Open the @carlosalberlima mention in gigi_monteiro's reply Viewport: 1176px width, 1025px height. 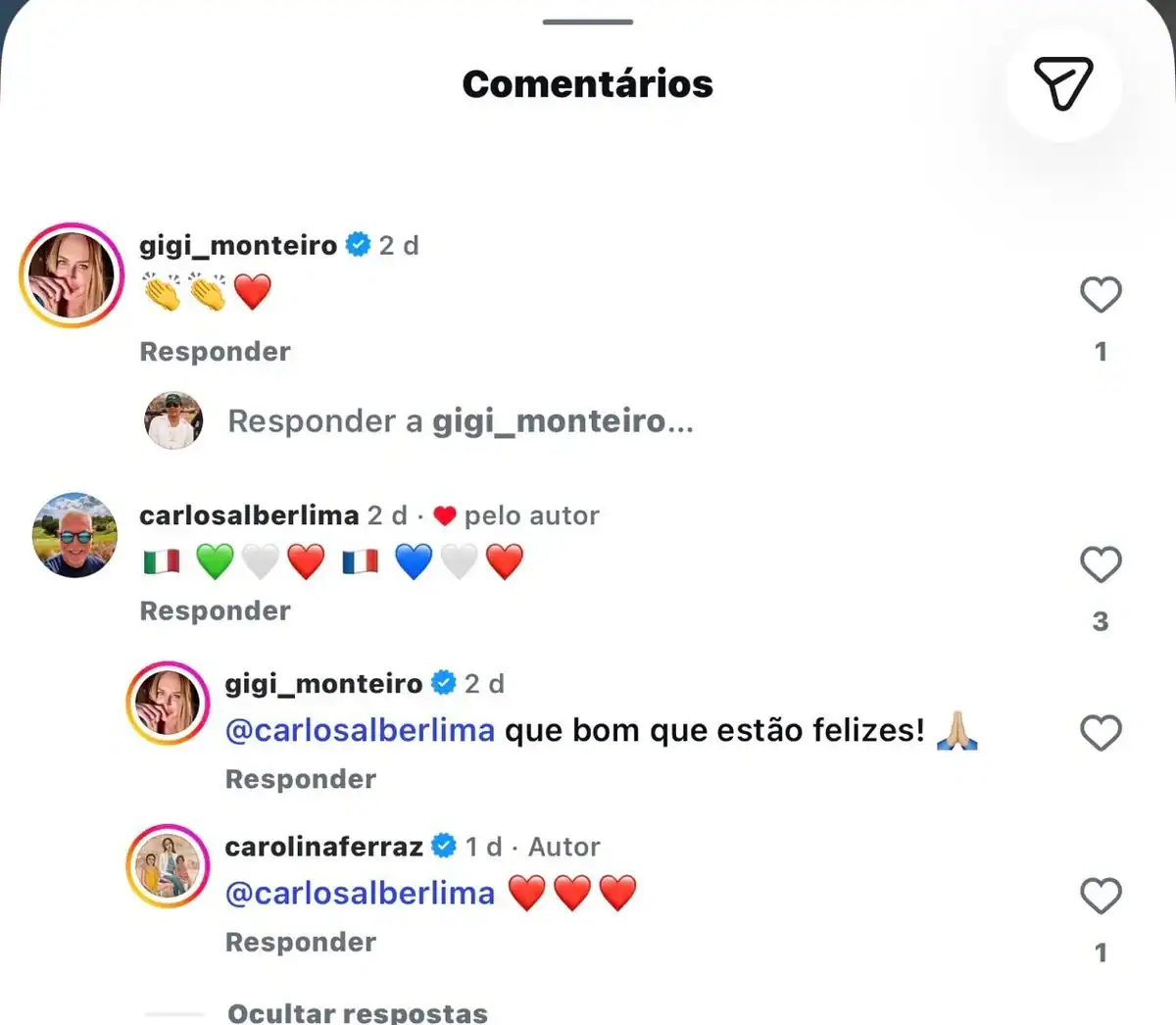360,731
